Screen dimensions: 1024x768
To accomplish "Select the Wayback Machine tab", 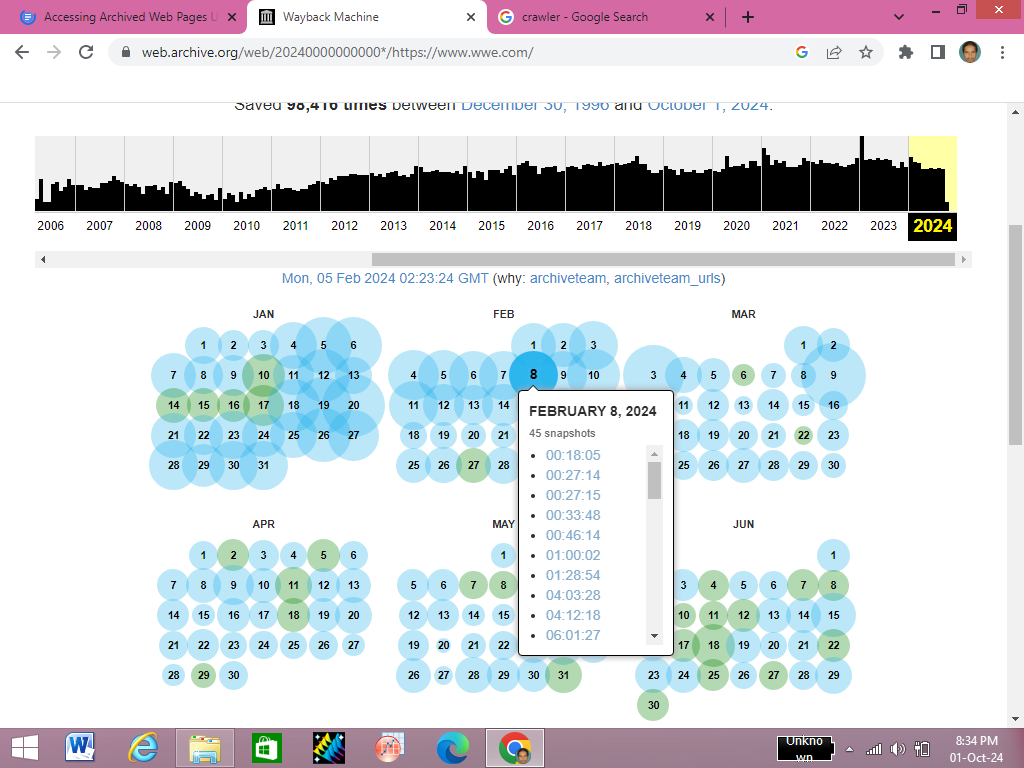I will 366,17.
